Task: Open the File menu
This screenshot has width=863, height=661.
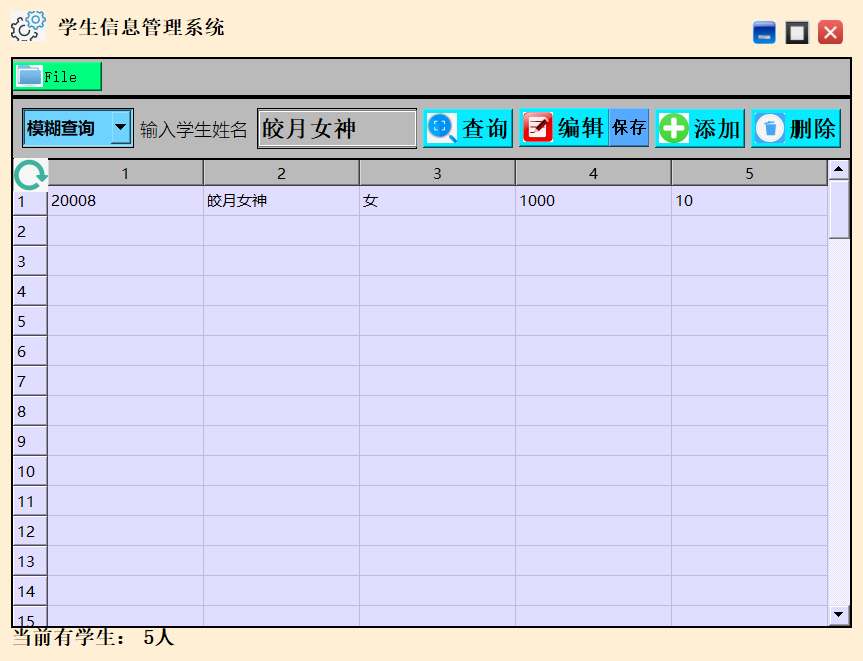Action: pyautogui.click(x=56, y=76)
